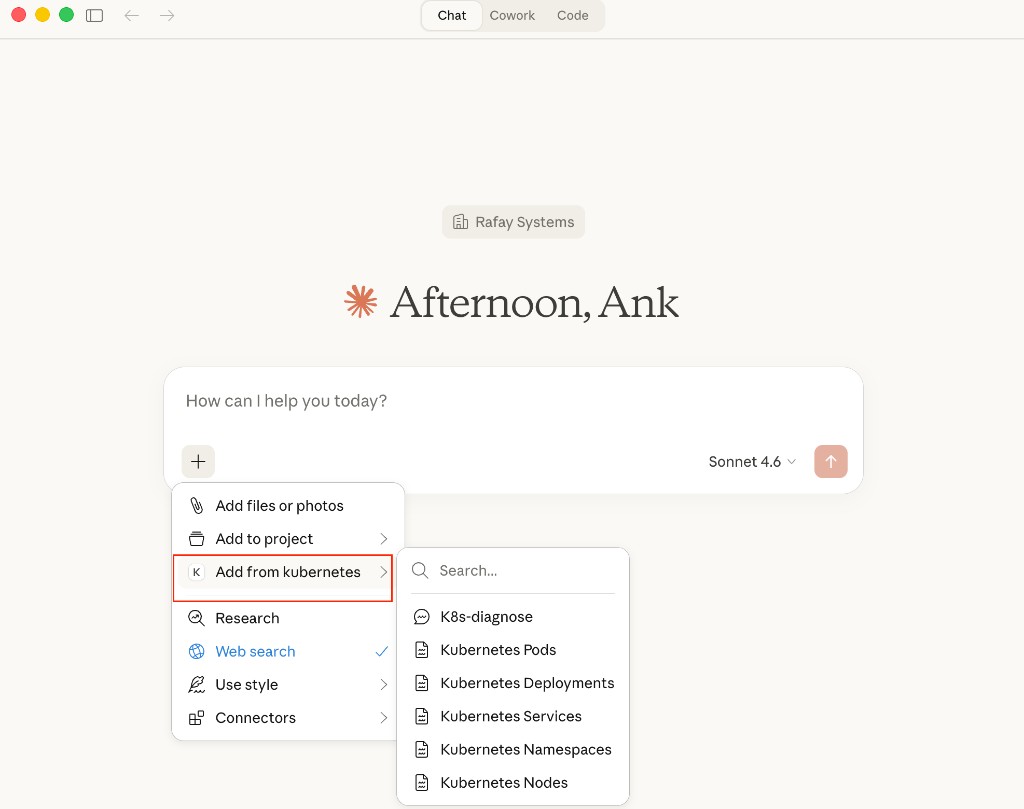Select Kubernetes Pods from the list
The height and width of the screenshot is (809, 1024).
click(498, 650)
